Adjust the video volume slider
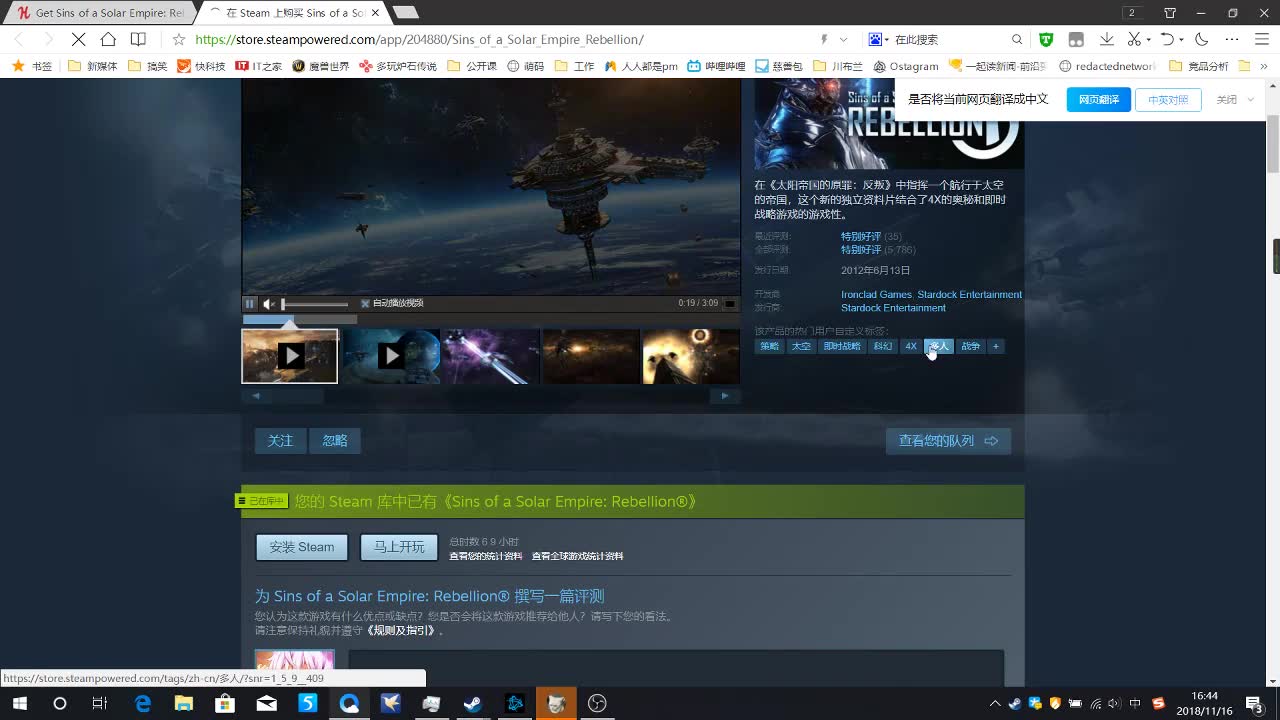 pos(315,304)
